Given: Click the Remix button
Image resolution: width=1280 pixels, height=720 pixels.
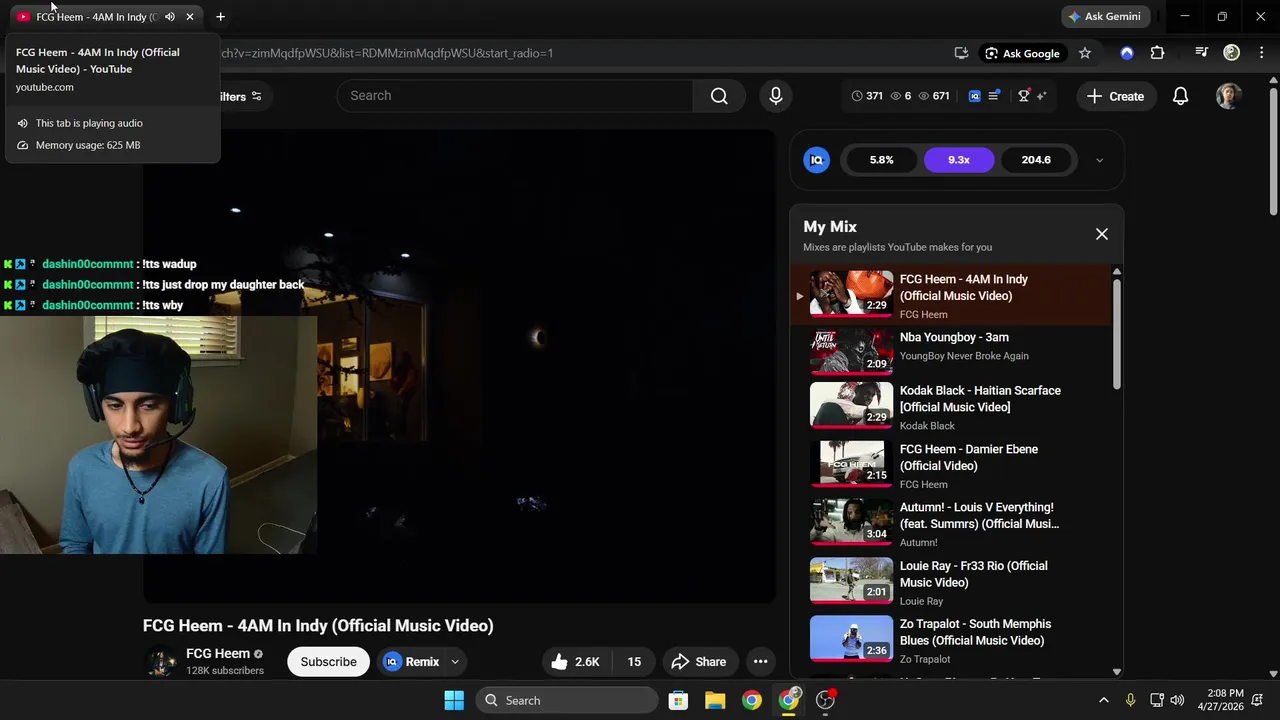Looking at the screenshot, I should coord(412,661).
